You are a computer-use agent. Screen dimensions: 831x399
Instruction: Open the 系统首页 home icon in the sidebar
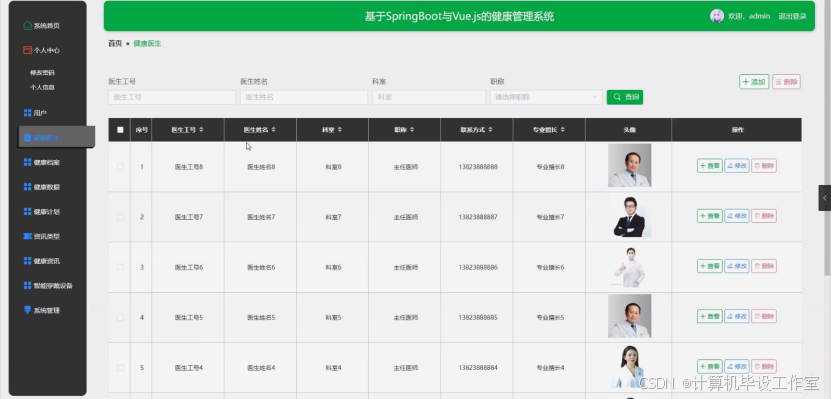tap(28, 25)
